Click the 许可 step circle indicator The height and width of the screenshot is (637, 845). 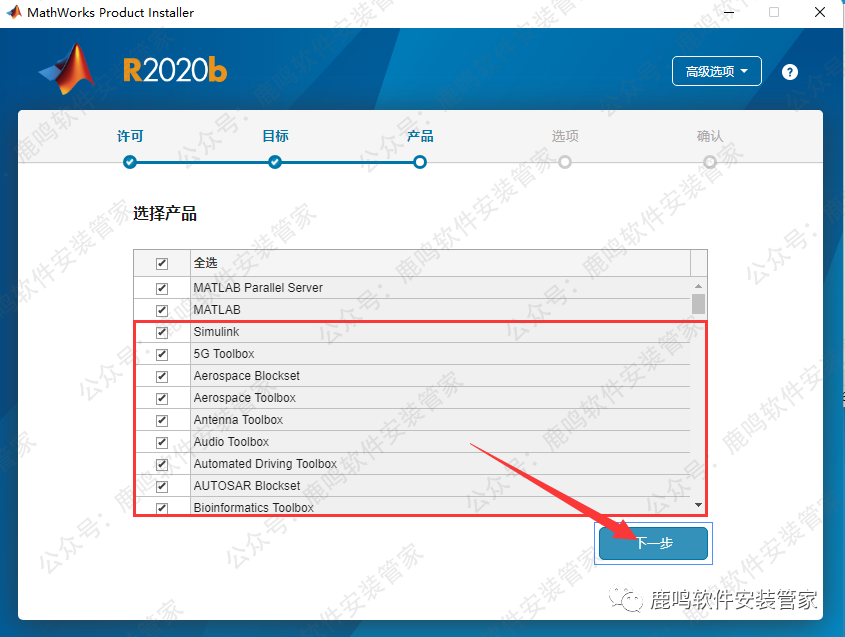[x=130, y=161]
